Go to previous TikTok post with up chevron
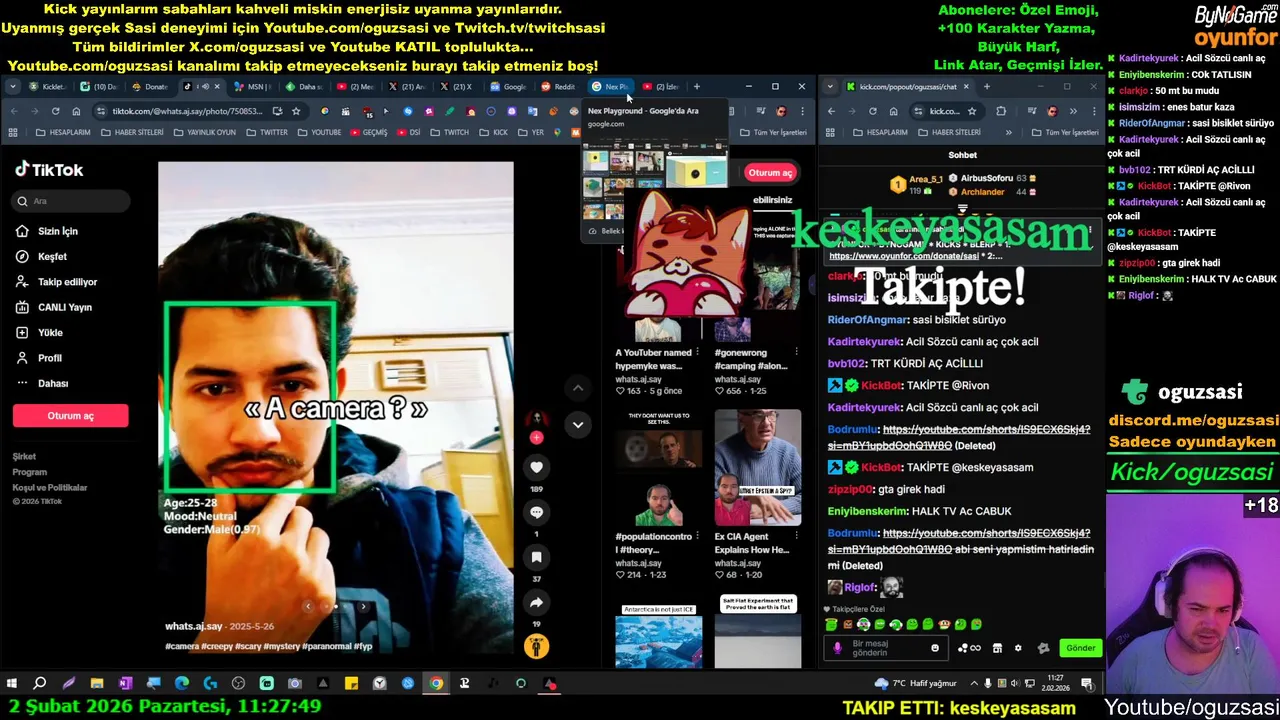 [x=577, y=388]
